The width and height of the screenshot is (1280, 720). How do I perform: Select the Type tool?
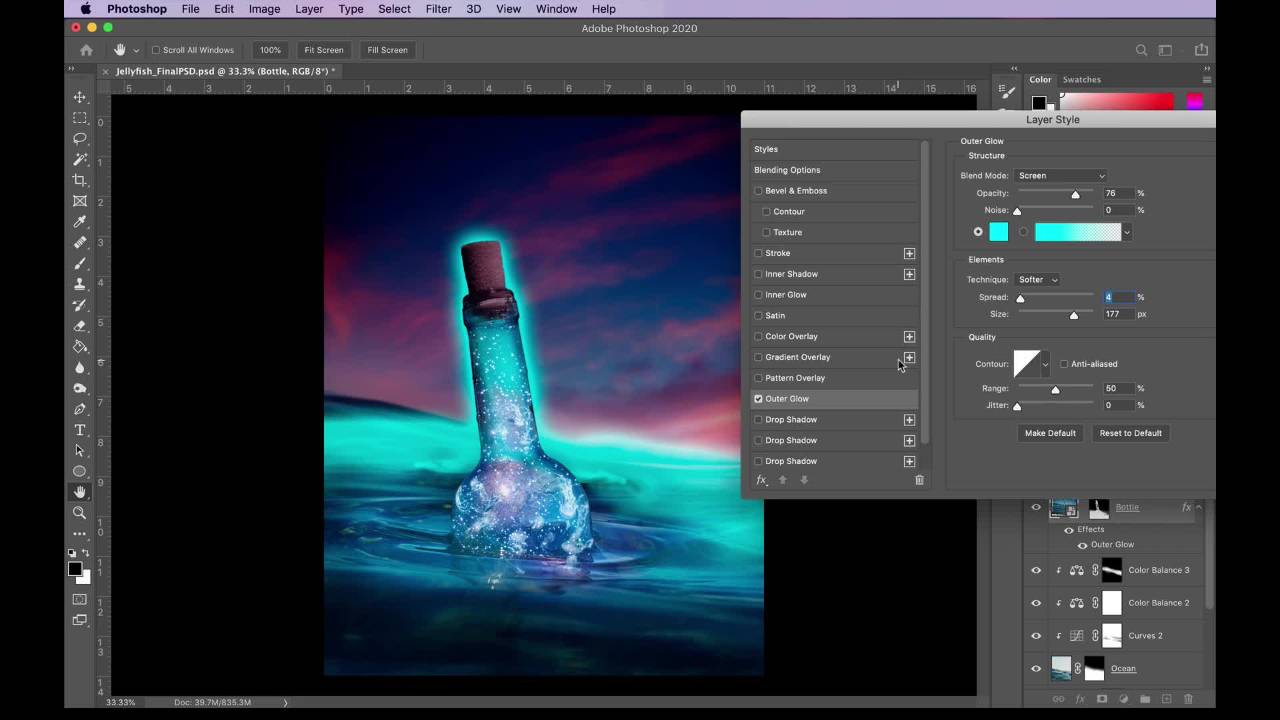click(80, 430)
